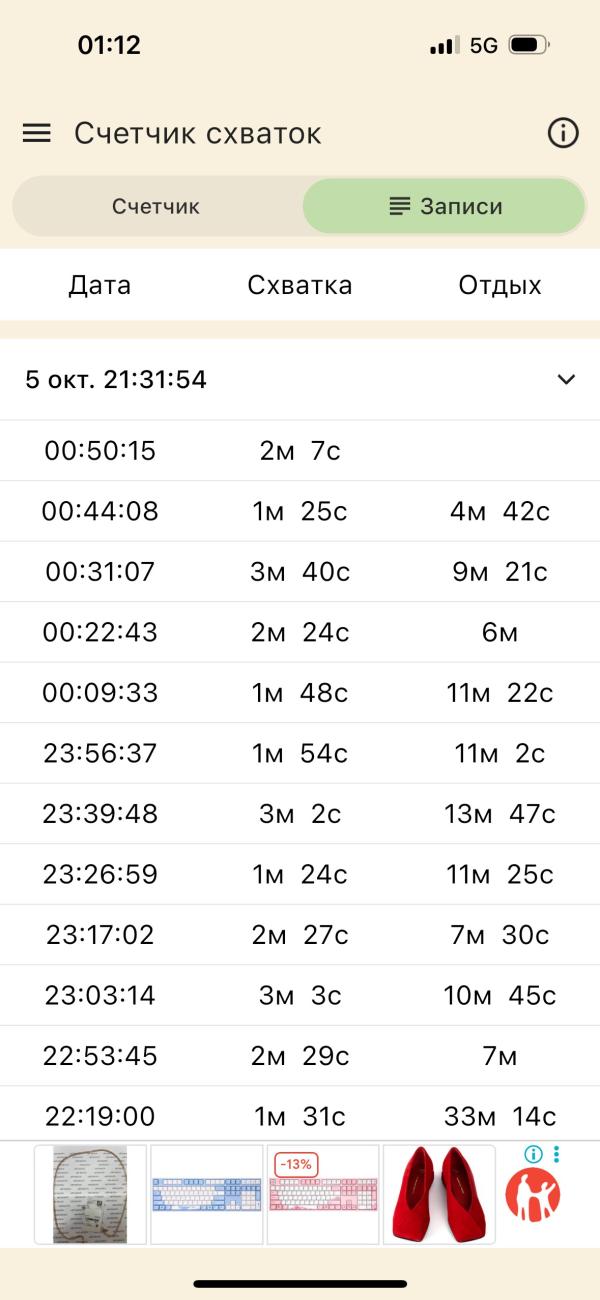Screen dimensions: 600x1300
Task: Select the Записи tab
Action: point(445,207)
